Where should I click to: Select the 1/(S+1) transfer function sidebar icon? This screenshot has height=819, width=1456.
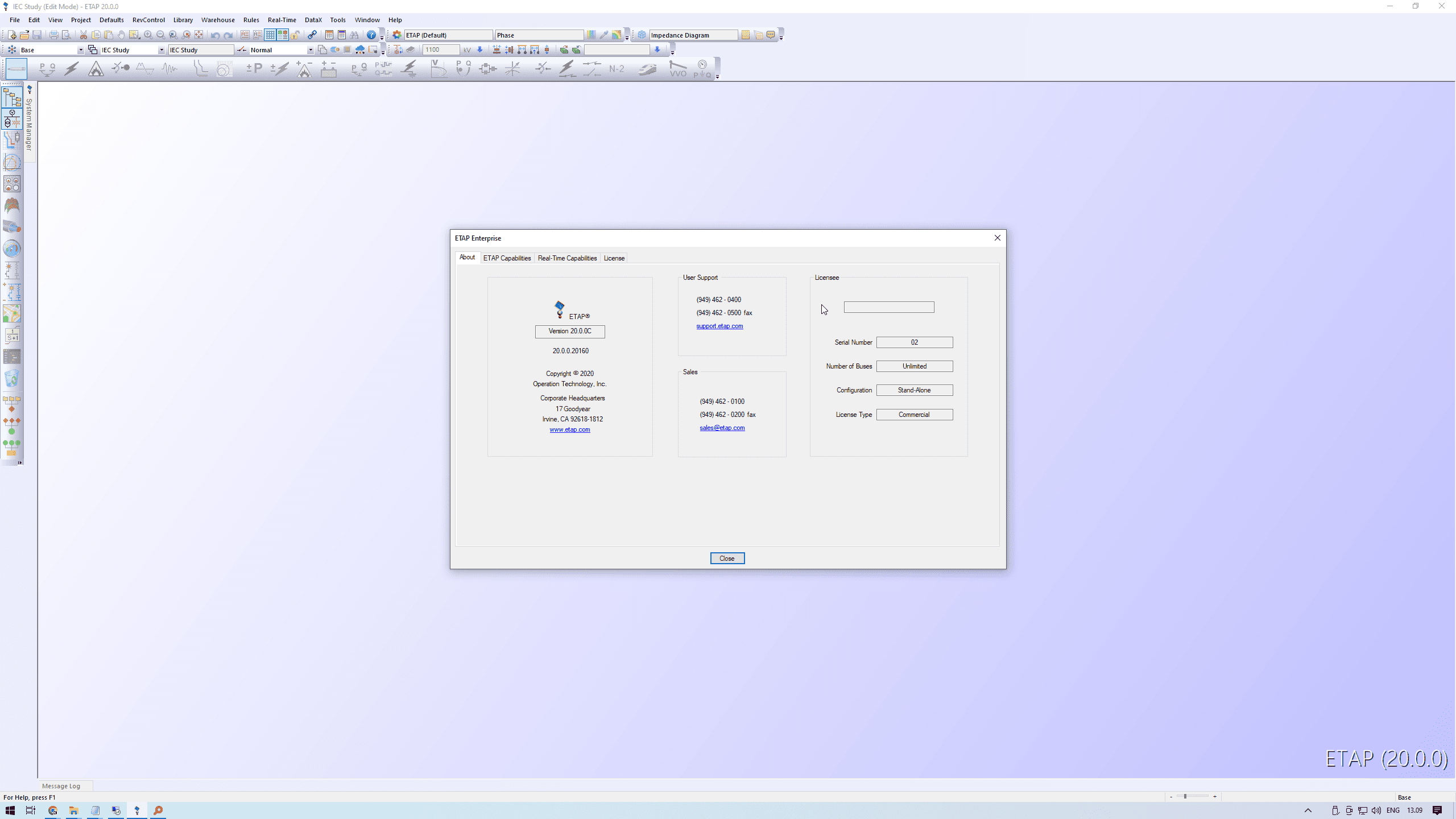pyautogui.click(x=11, y=336)
